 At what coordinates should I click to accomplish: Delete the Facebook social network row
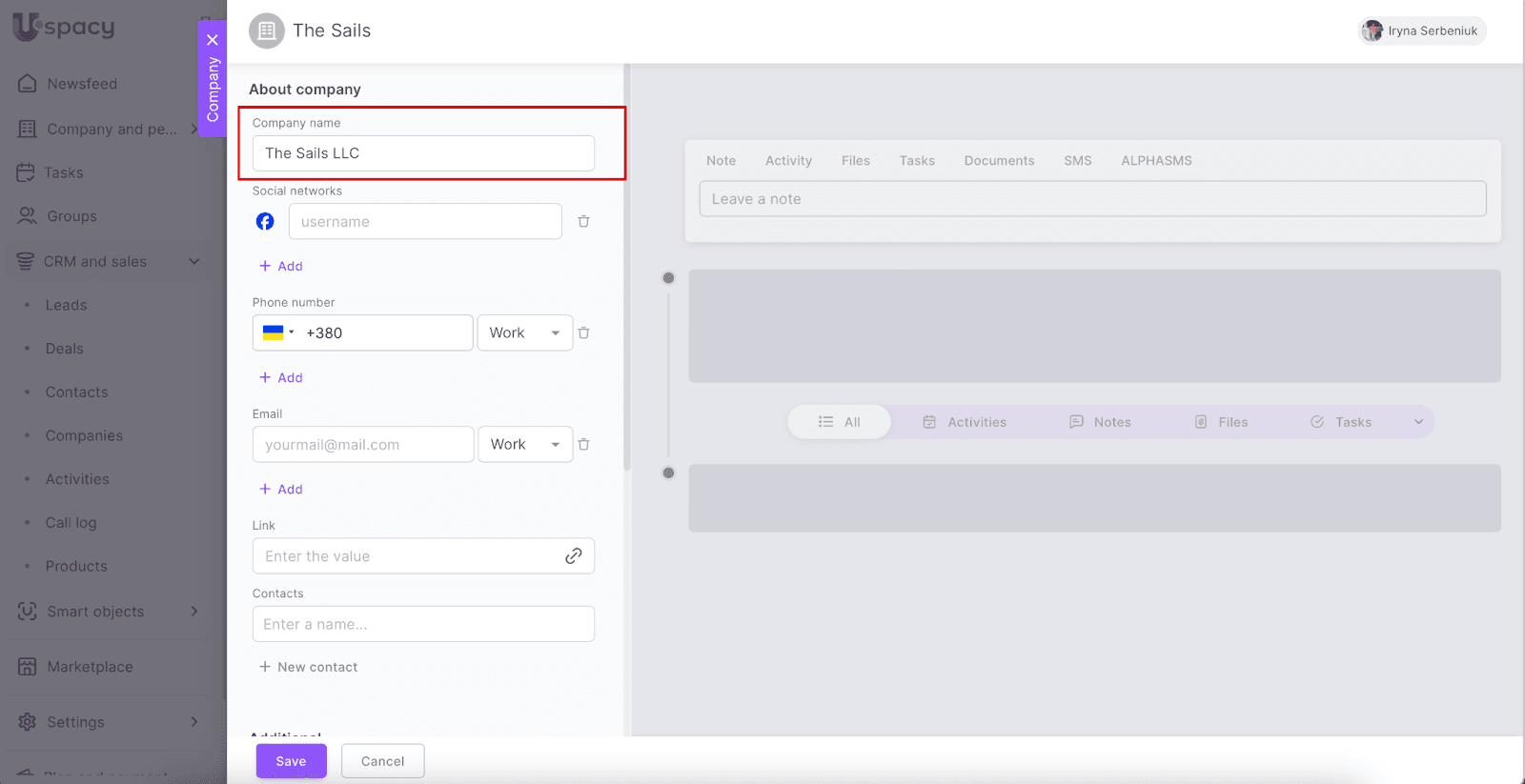(583, 222)
